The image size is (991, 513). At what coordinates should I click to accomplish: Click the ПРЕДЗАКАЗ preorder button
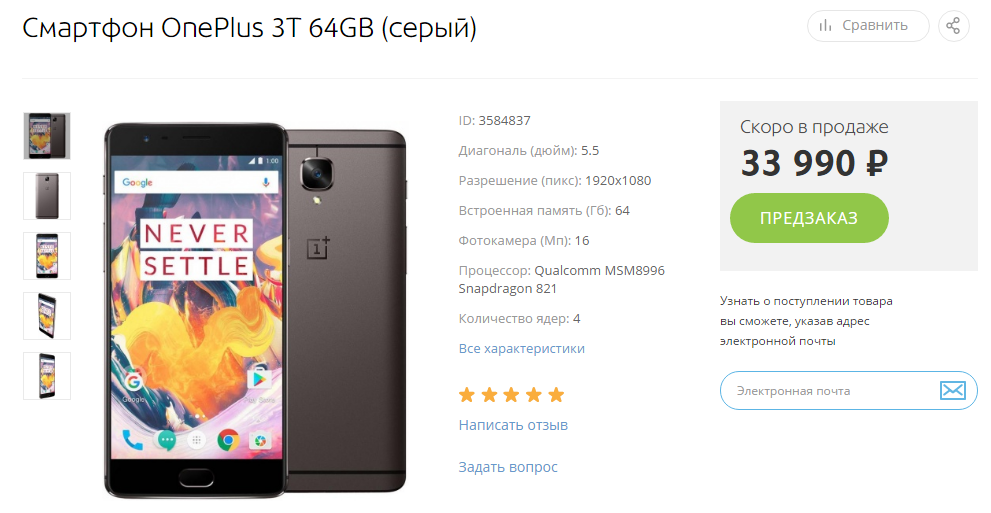pos(809,218)
